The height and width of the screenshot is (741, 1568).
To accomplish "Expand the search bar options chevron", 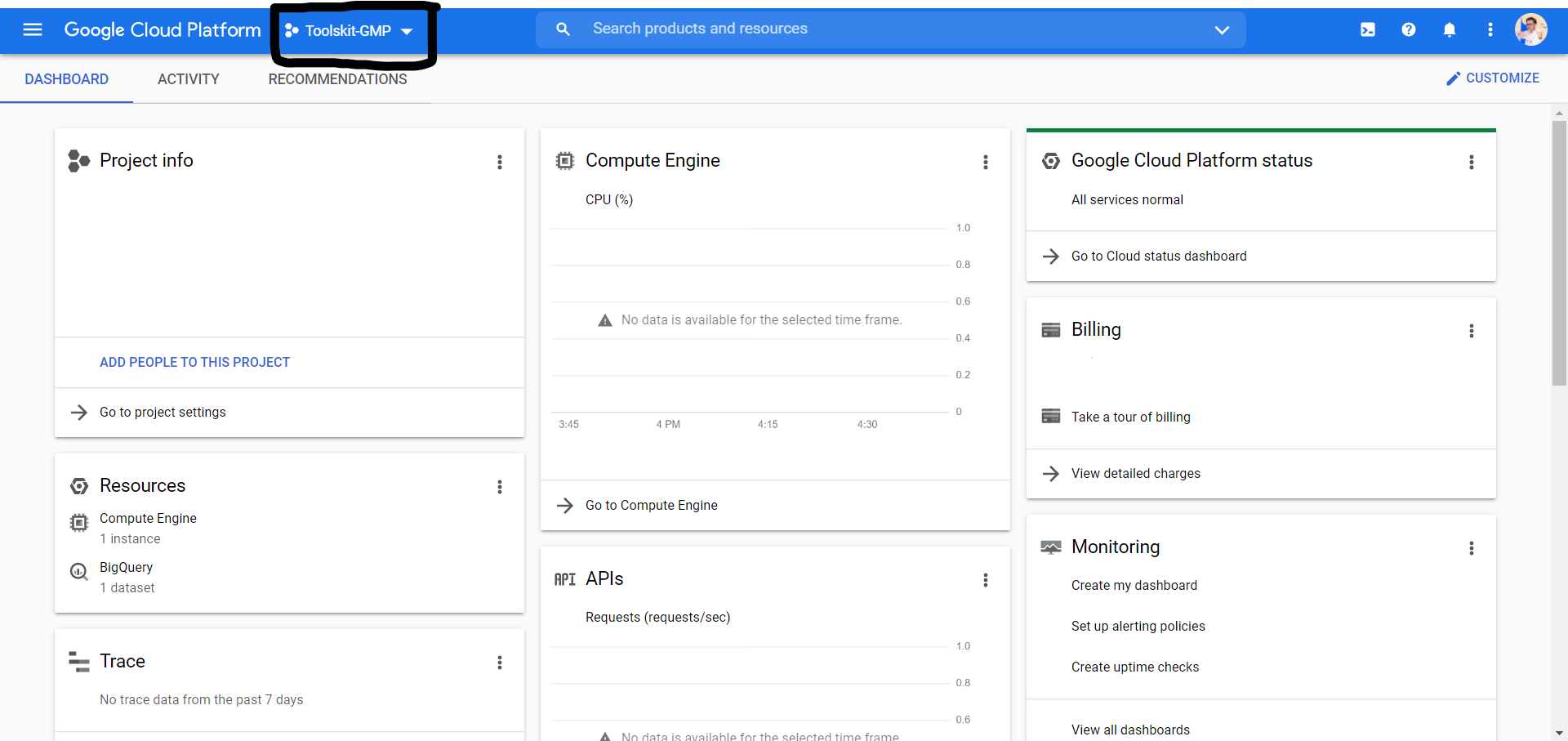I will 1223,29.
